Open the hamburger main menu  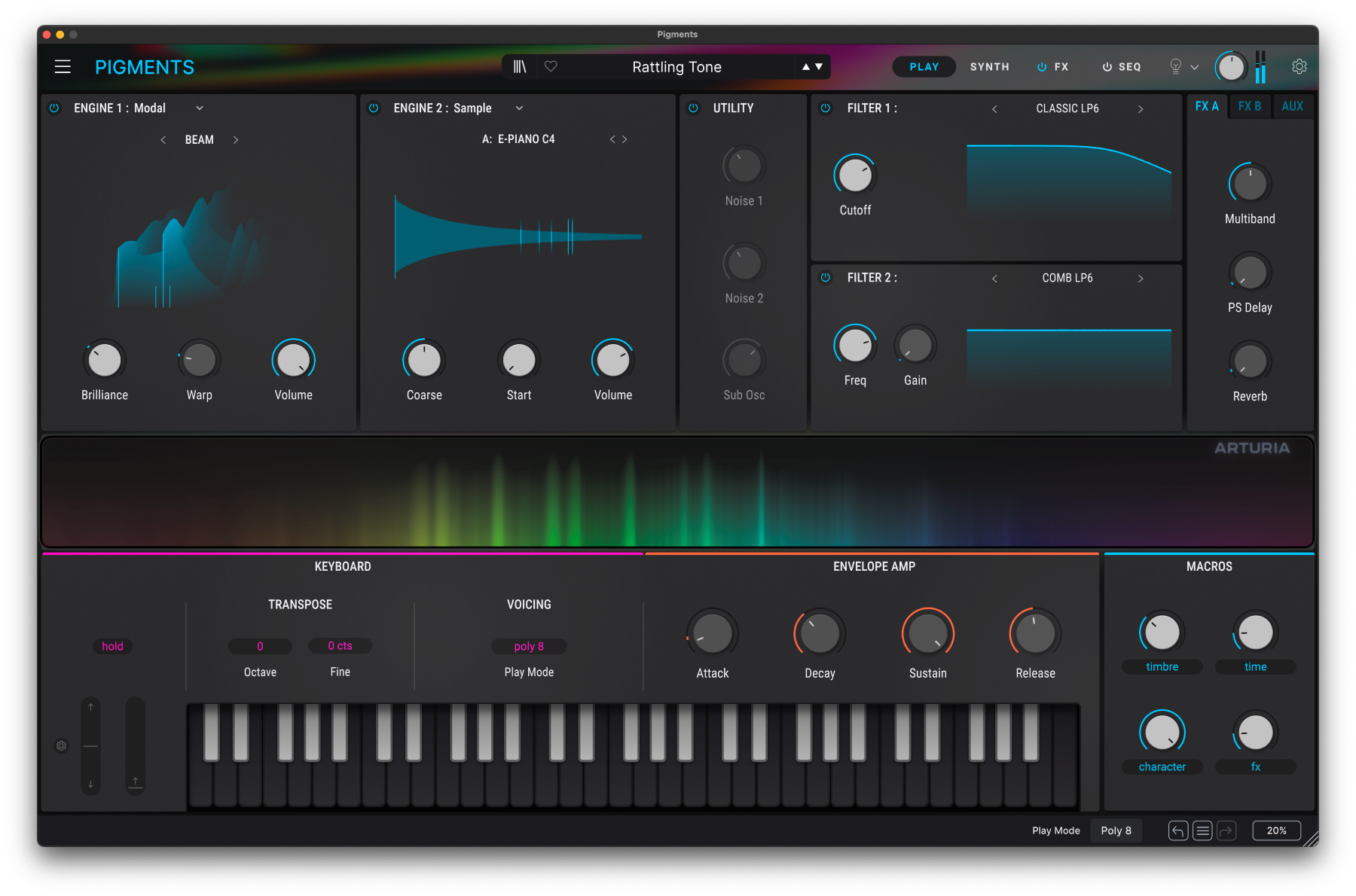pyautogui.click(x=63, y=67)
